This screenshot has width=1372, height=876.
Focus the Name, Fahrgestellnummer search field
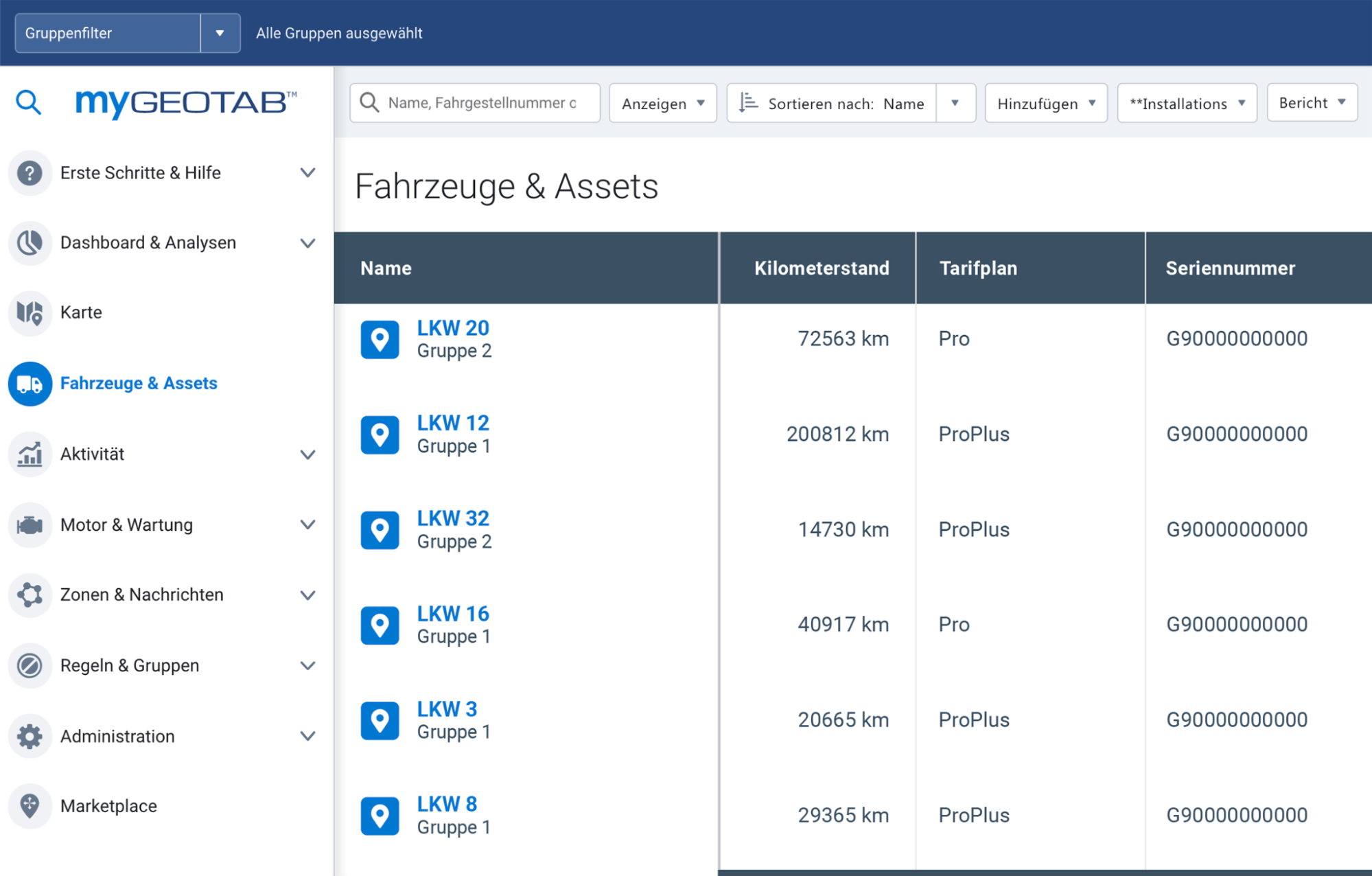(482, 103)
